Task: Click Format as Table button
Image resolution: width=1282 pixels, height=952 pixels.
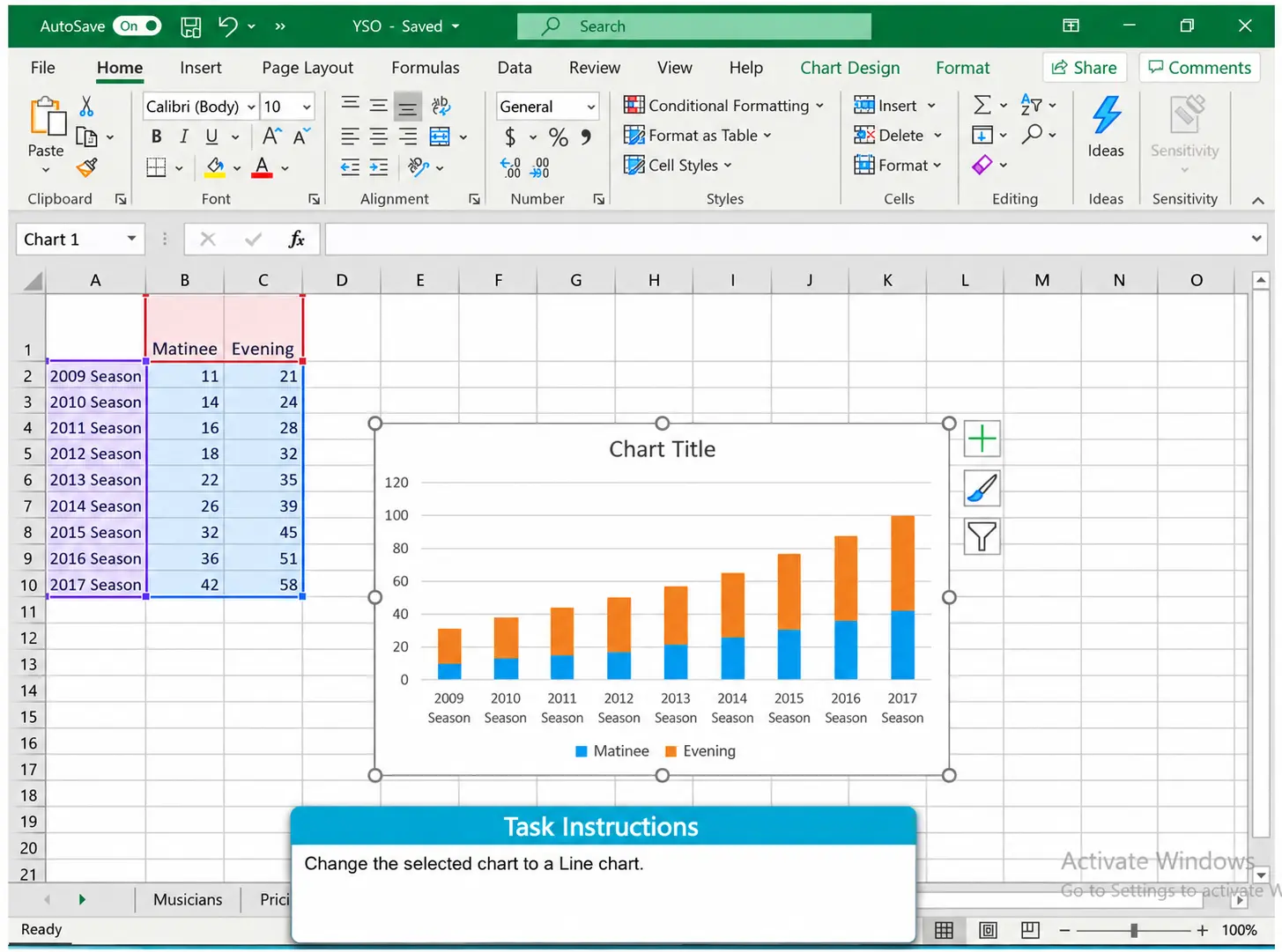Action: pos(697,136)
